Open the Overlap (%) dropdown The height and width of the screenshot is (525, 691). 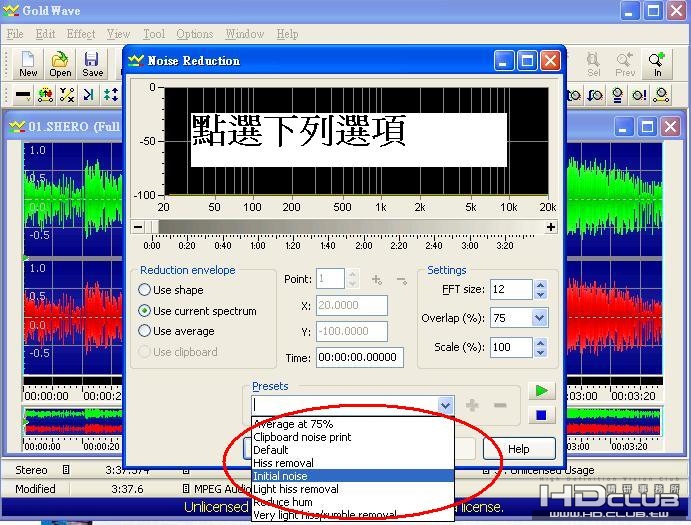click(540, 318)
